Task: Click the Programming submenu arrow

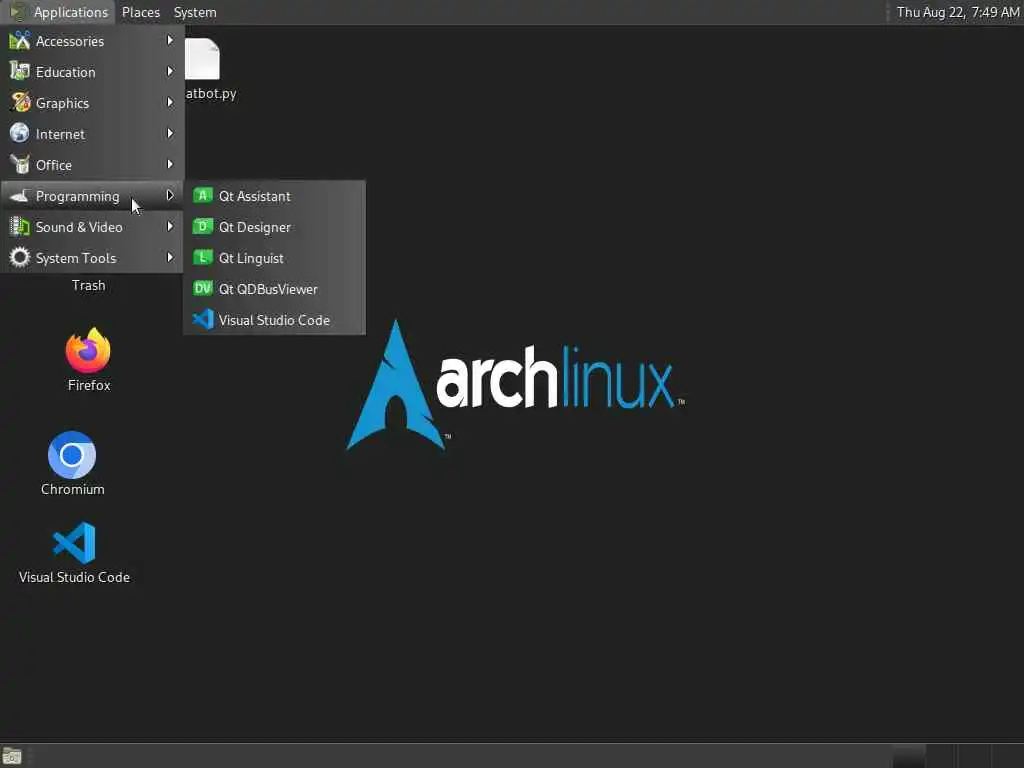Action: 170,195
